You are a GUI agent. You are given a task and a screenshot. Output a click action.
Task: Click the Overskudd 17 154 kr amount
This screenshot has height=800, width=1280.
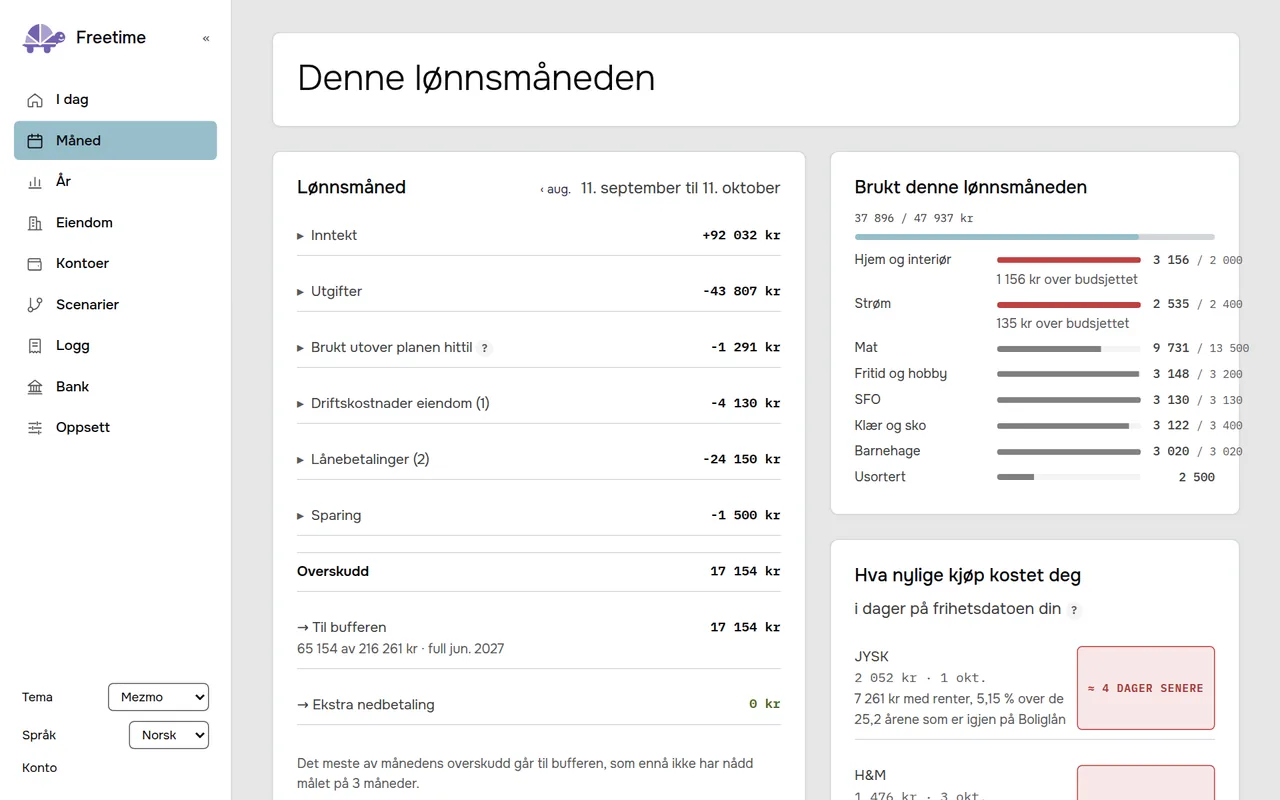tap(745, 572)
